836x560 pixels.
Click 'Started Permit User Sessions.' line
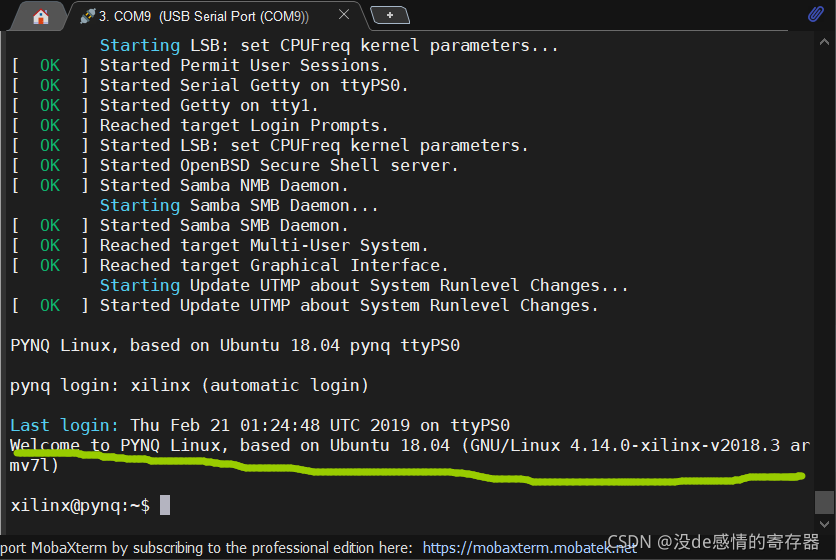point(200,66)
